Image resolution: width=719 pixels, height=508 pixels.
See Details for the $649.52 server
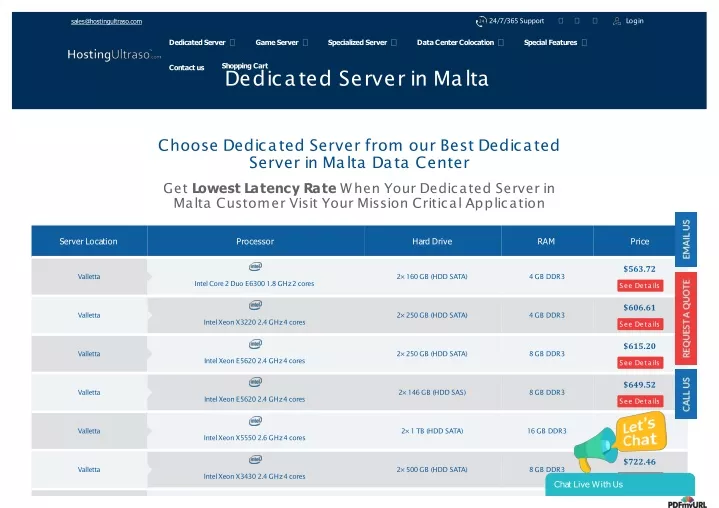tap(640, 401)
